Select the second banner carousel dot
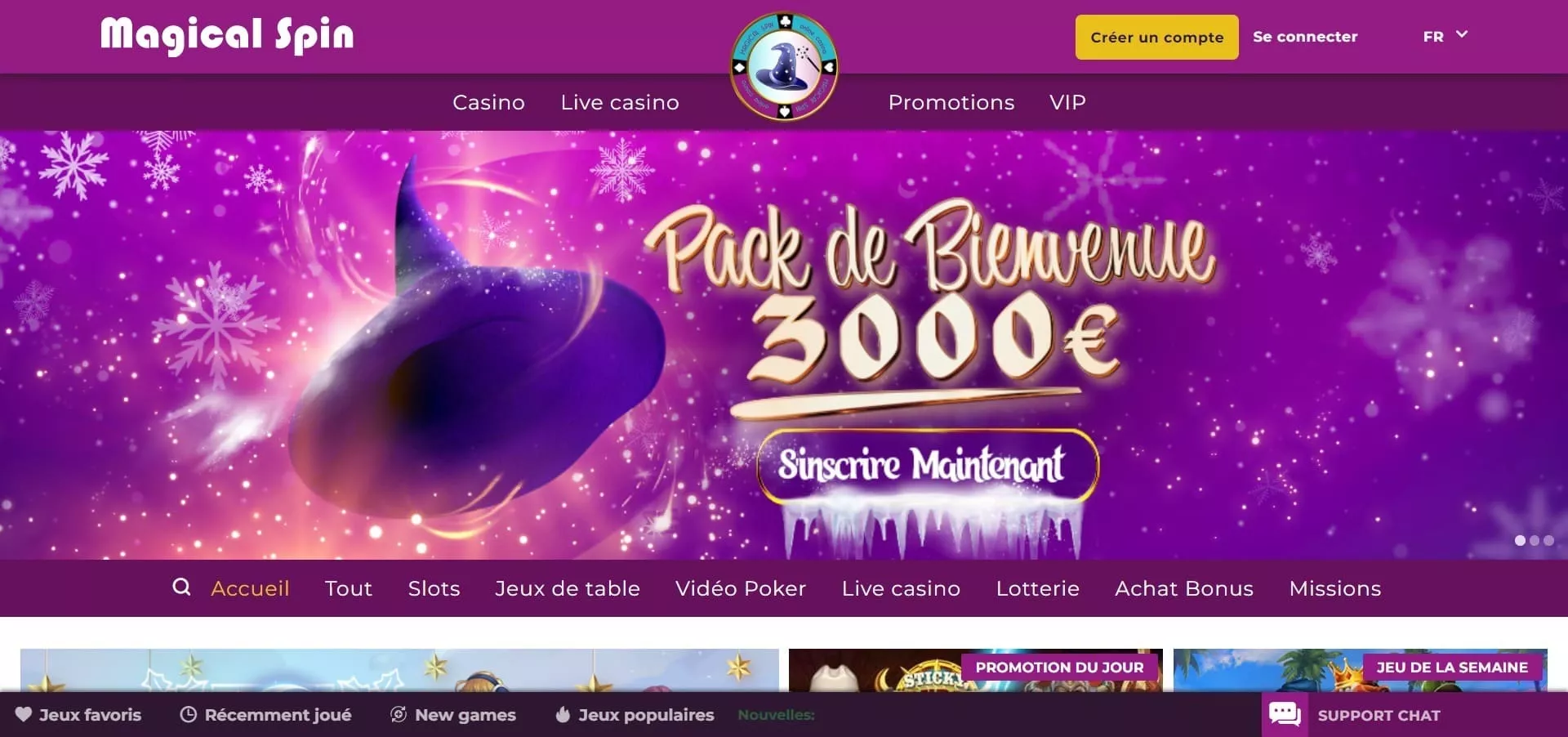 (x=1535, y=540)
